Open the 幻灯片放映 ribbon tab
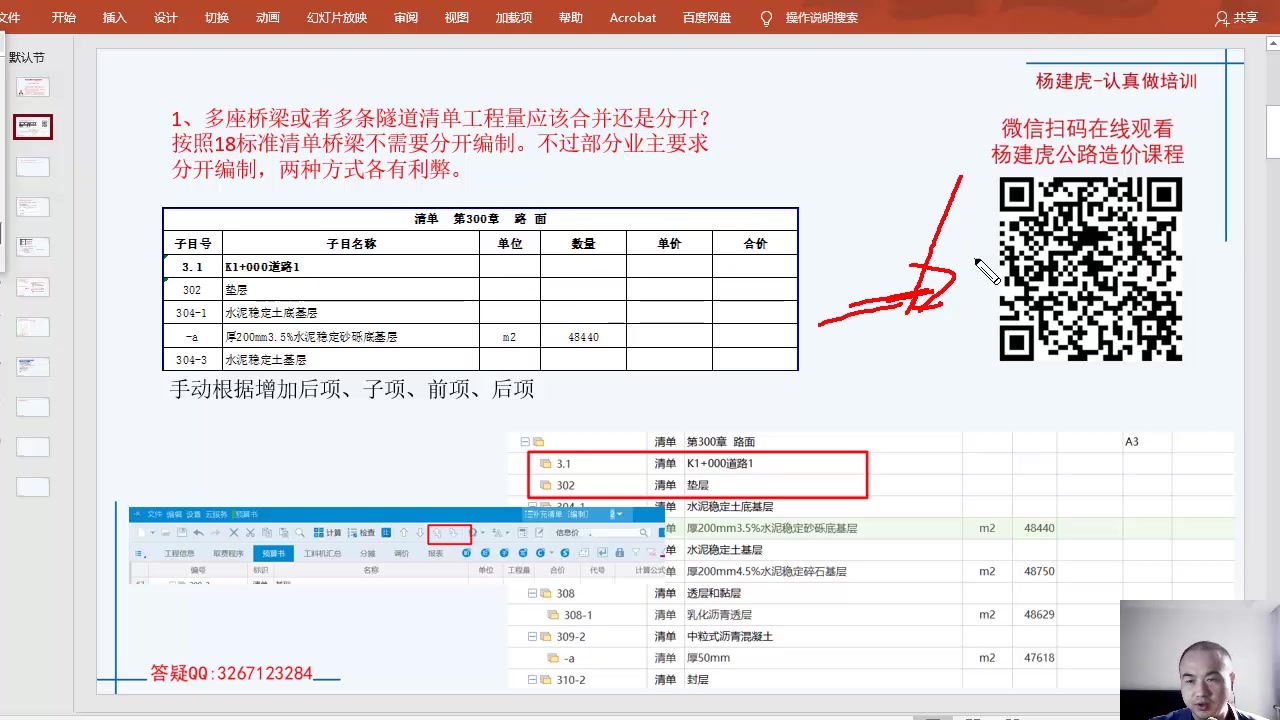 (337, 18)
